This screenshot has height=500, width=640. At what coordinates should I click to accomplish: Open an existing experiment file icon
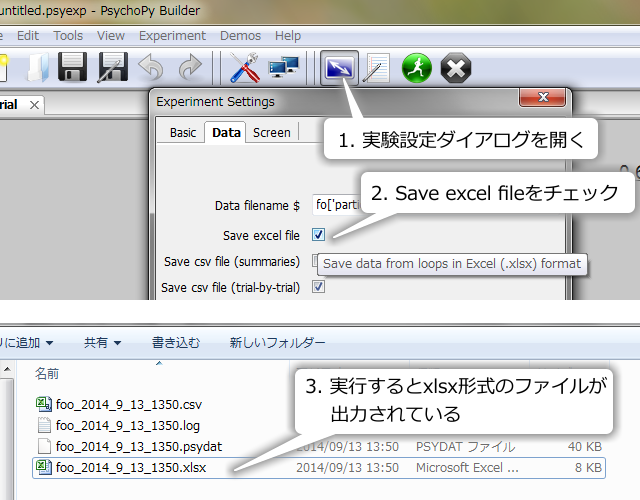(x=39, y=68)
